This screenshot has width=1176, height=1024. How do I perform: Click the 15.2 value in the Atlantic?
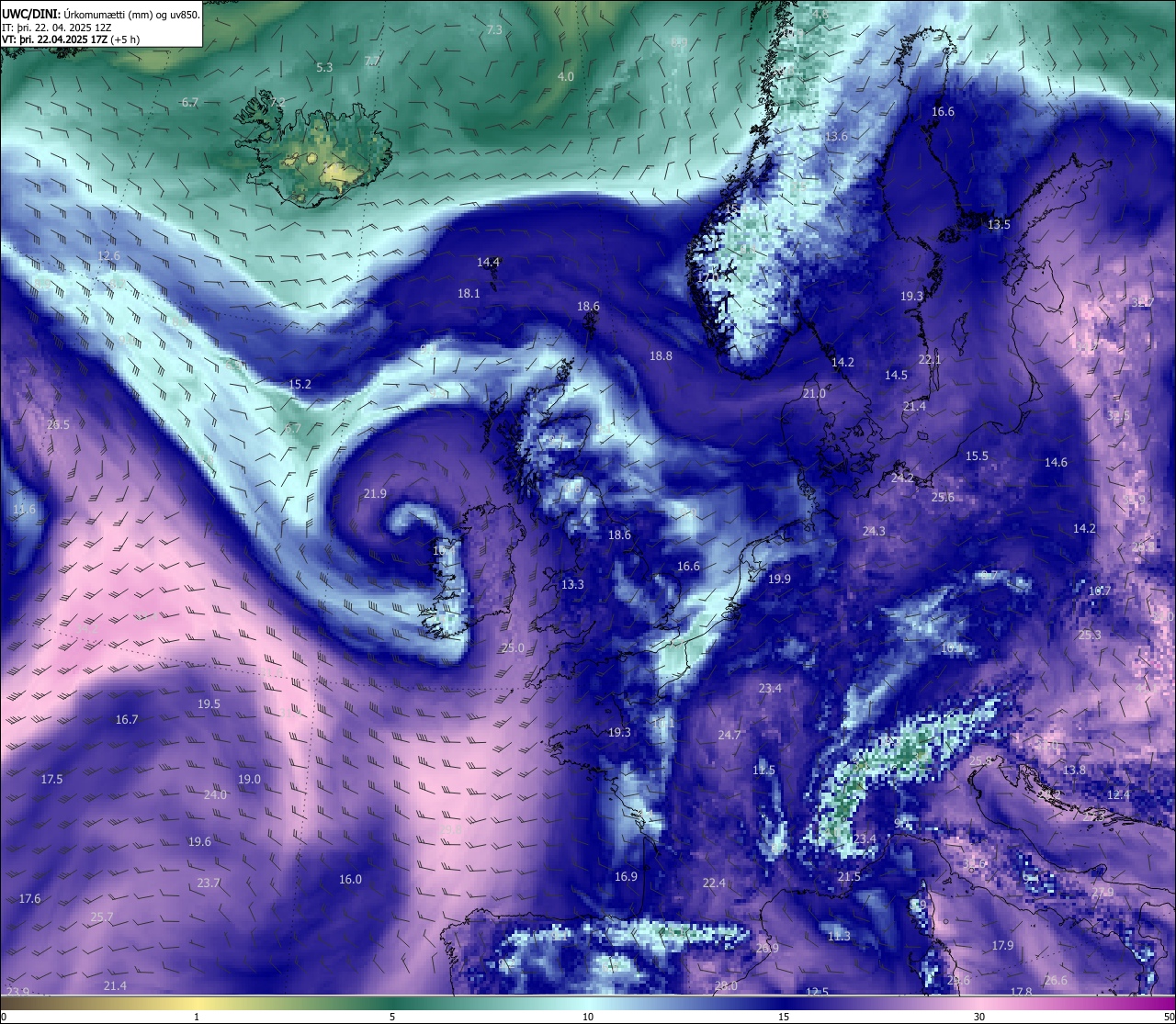tap(300, 385)
